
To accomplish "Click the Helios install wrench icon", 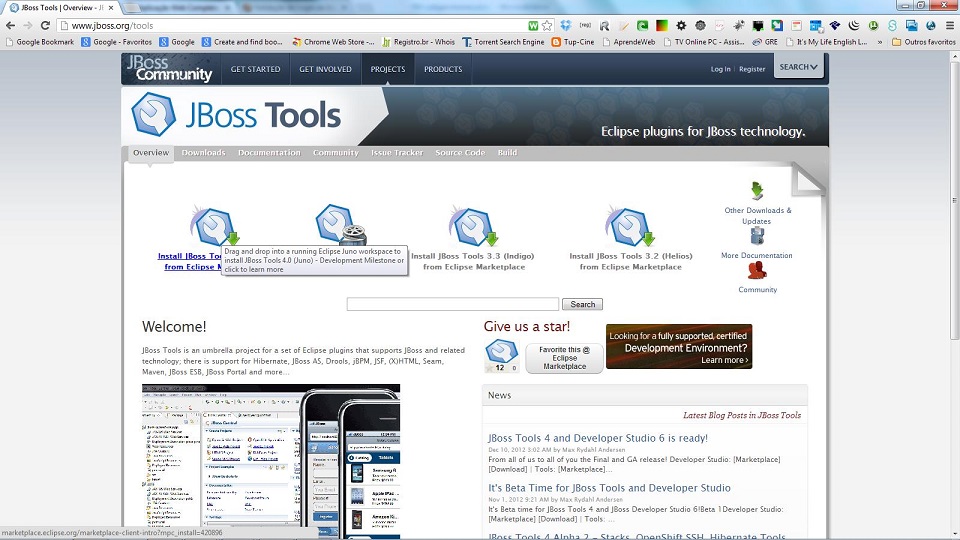I will click(x=630, y=225).
